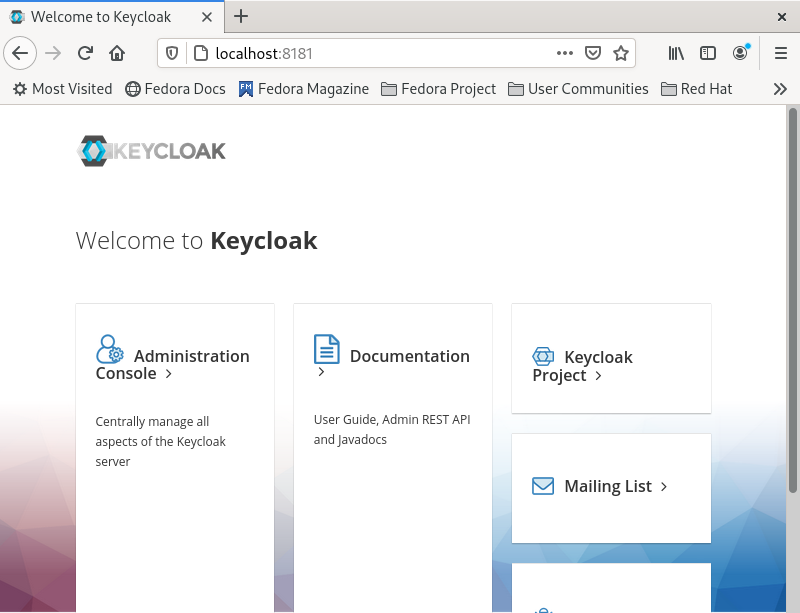Open tracking protection shield icon

click(x=172, y=53)
